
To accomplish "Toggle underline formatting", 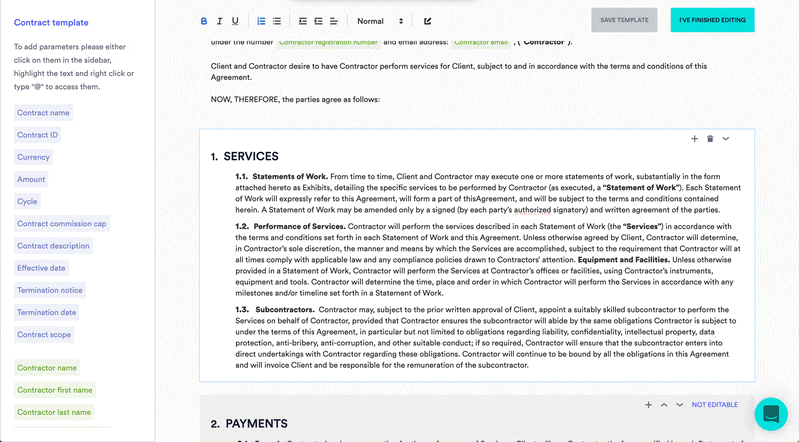I will [x=235, y=21].
